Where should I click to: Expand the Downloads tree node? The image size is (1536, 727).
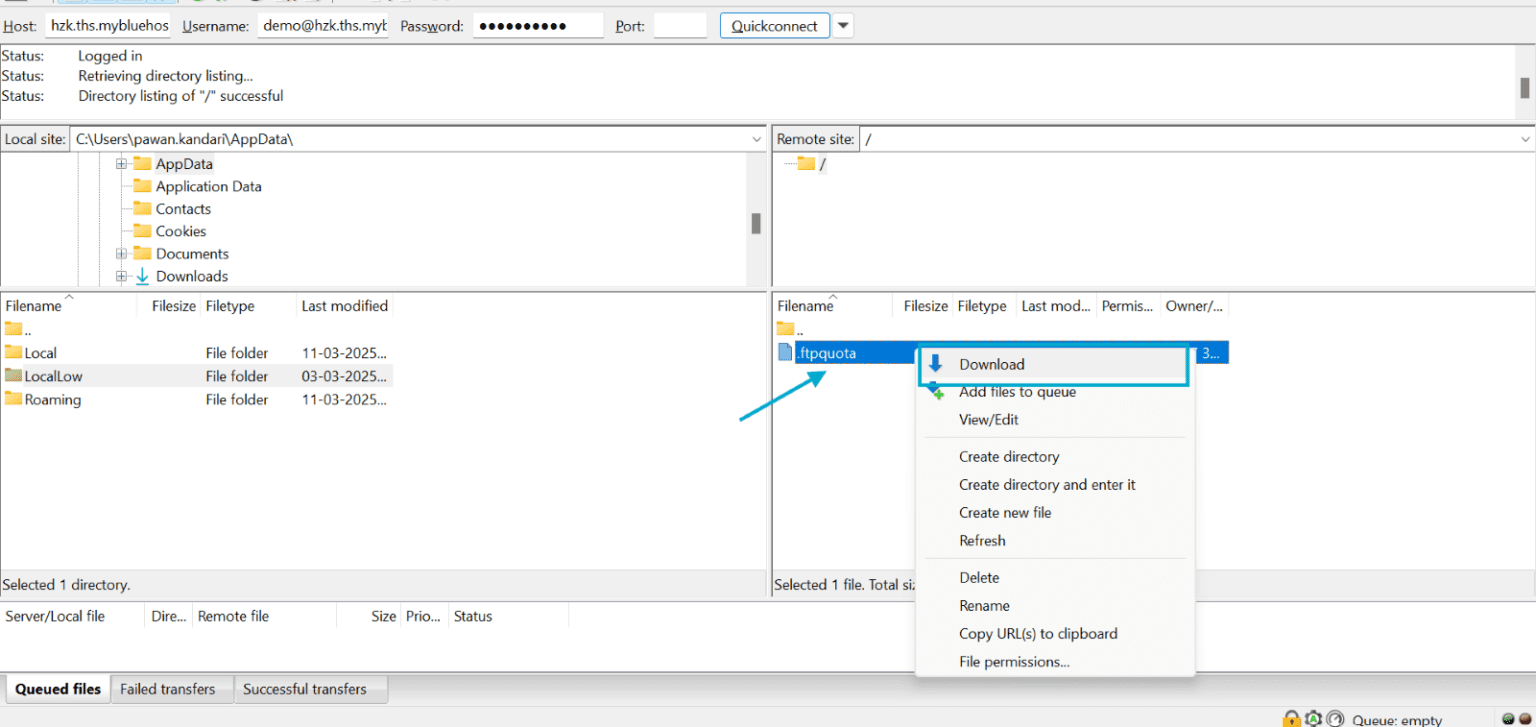point(121,276)
